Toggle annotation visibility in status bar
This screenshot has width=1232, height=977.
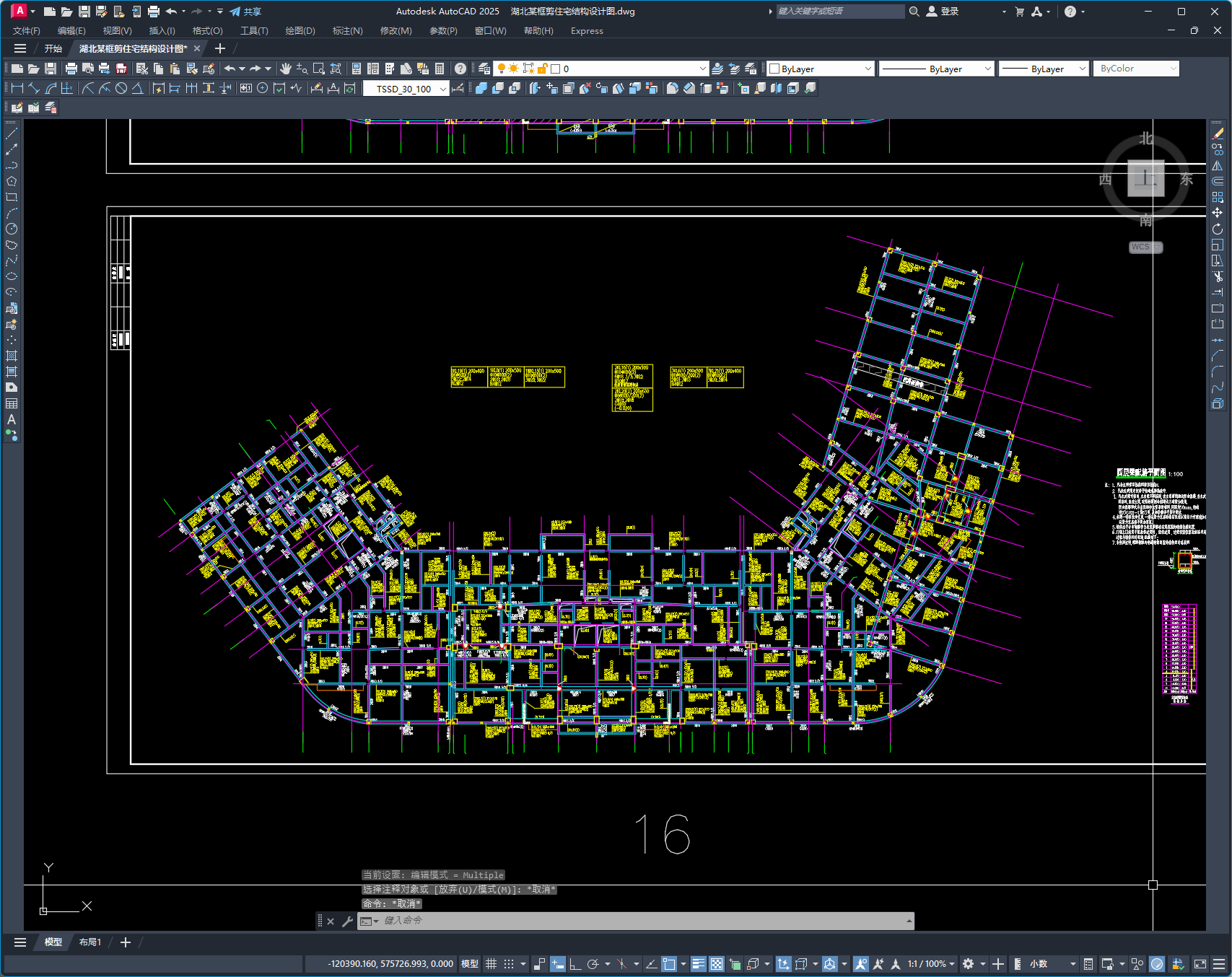pyautogui.click(x=860, y=964)
